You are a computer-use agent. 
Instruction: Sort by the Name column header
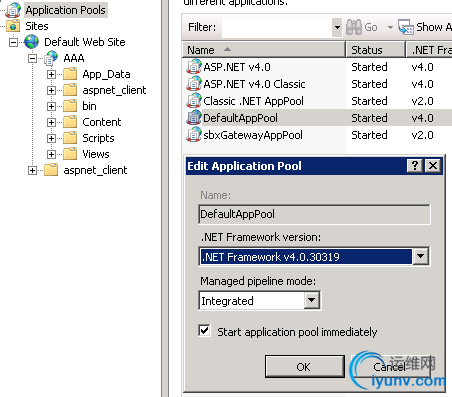[x=264, y=50]
